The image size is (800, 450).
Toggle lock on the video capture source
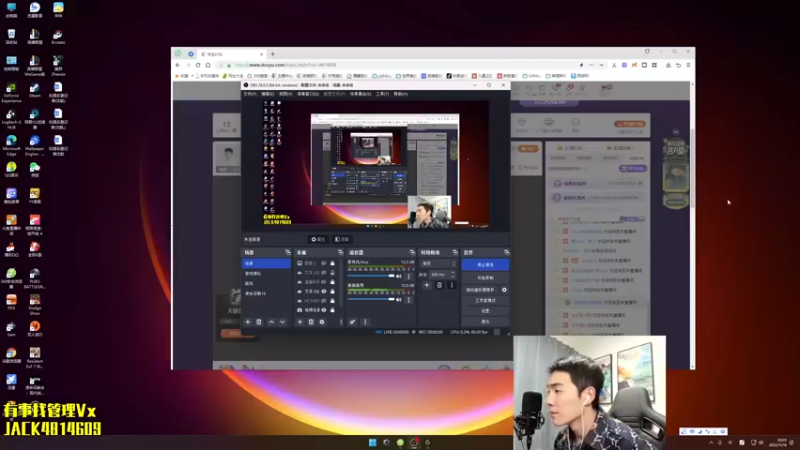click(333, 310)
